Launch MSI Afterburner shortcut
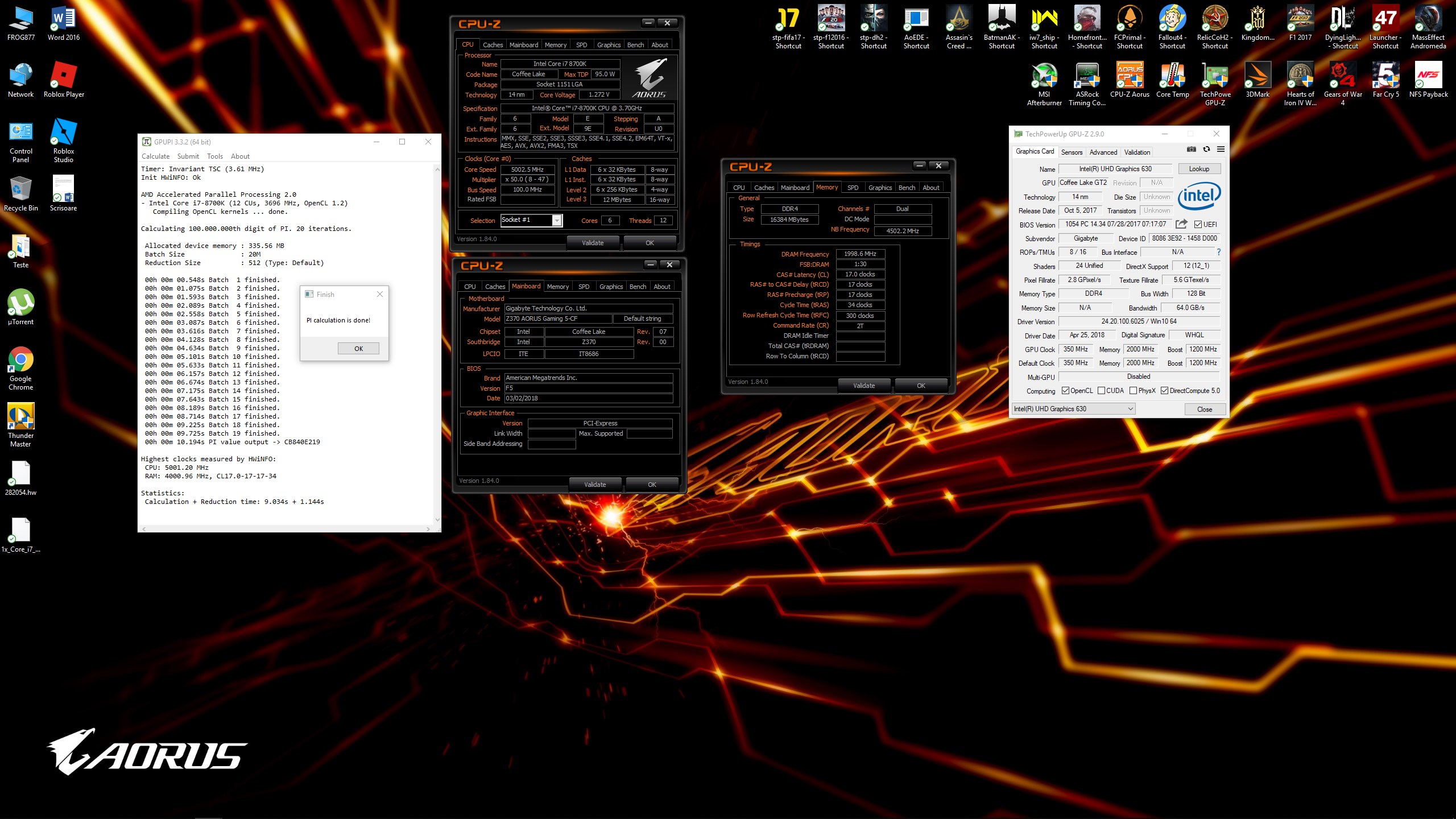 [x=1044, y=84]
